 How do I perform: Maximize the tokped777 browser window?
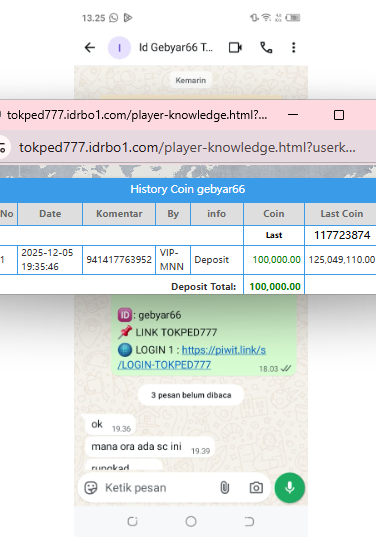[x=339, y=115]
